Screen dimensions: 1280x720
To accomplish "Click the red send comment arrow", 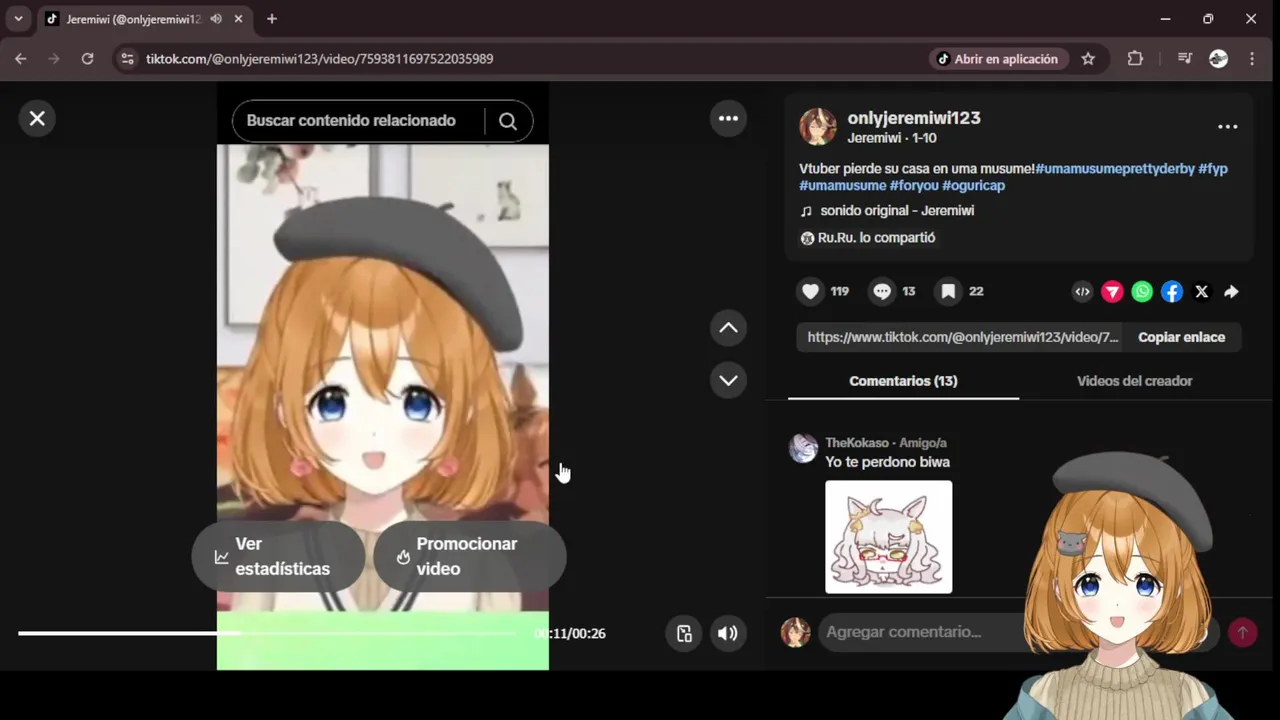I will [1243, 632].
